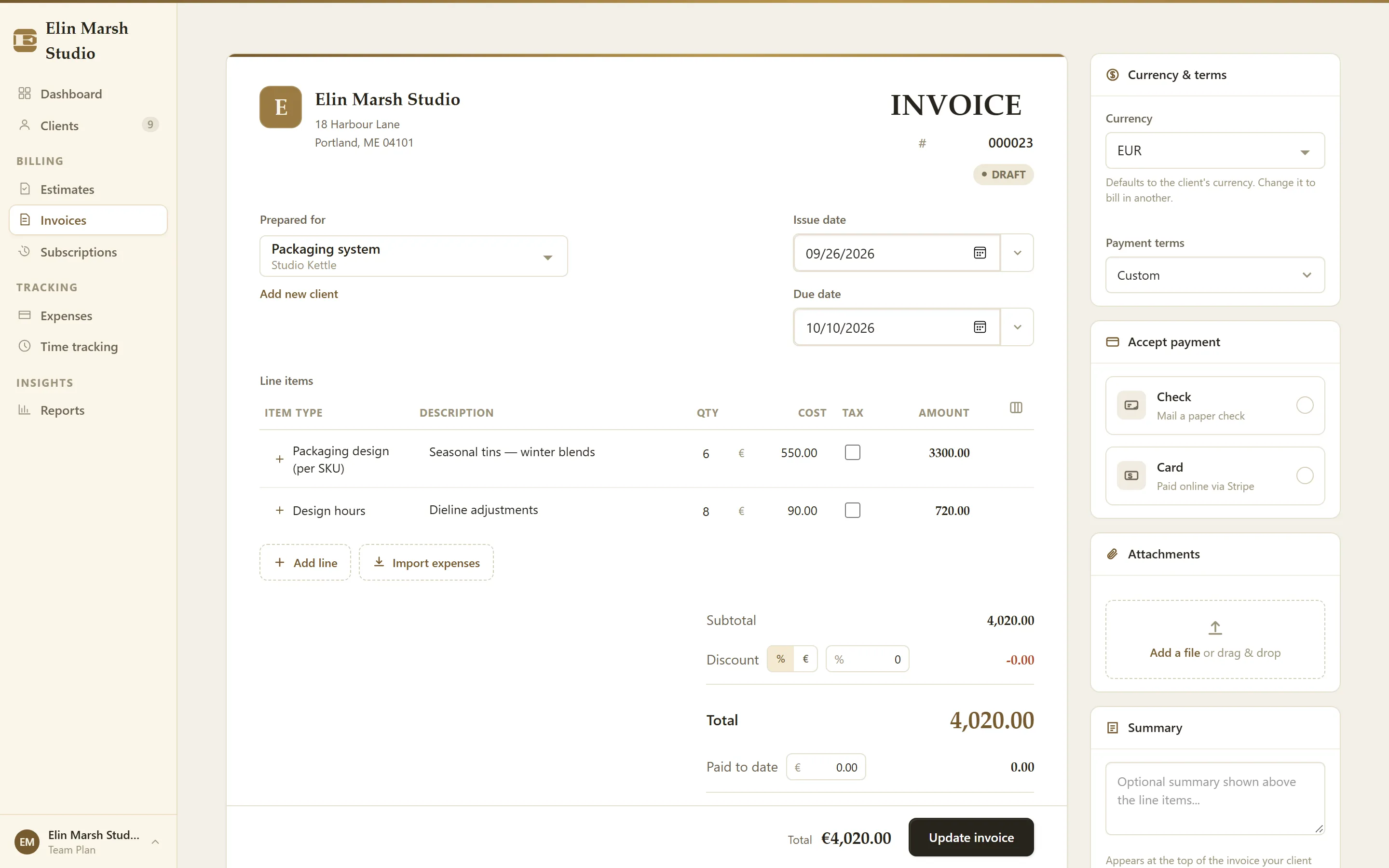Toggle tax checkbox for Packaging design line
Screen dimensions: 1389x868
click(852, 452)
